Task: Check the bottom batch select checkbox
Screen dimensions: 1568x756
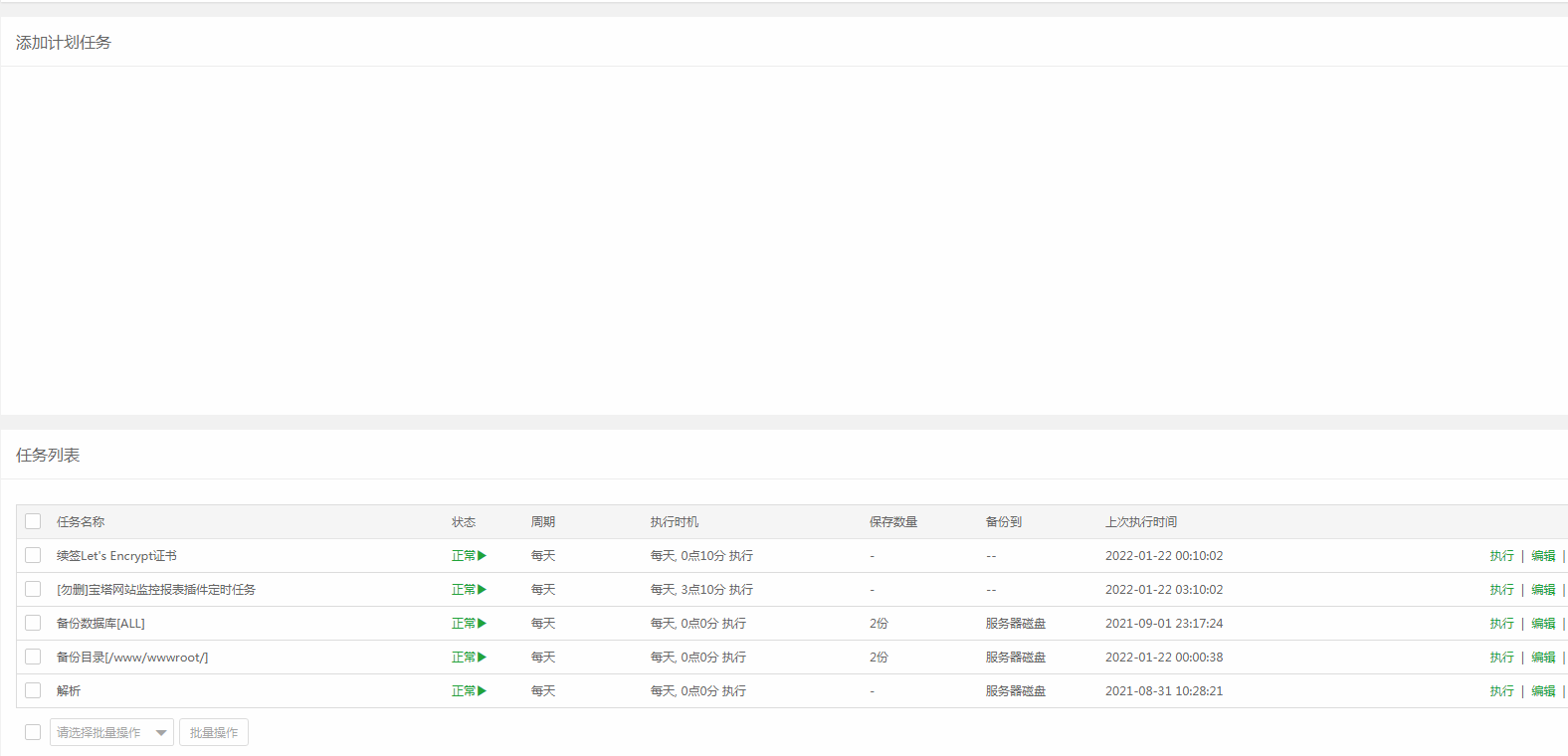Action: pos(33,732)
